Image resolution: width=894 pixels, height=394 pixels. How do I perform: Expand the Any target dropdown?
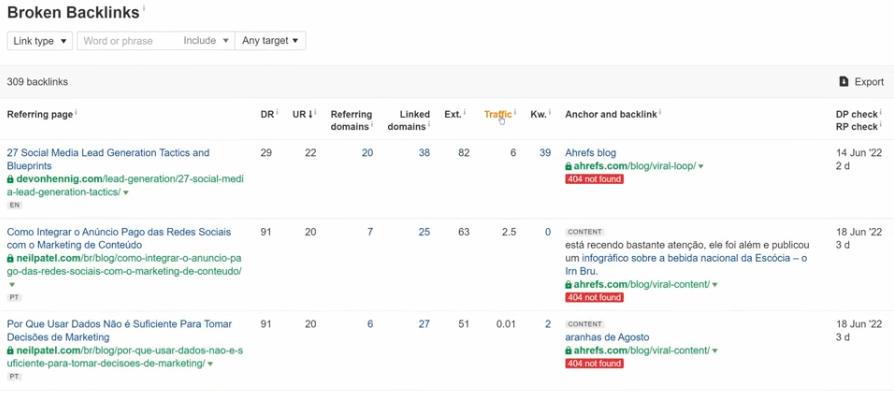pos(270,41)
